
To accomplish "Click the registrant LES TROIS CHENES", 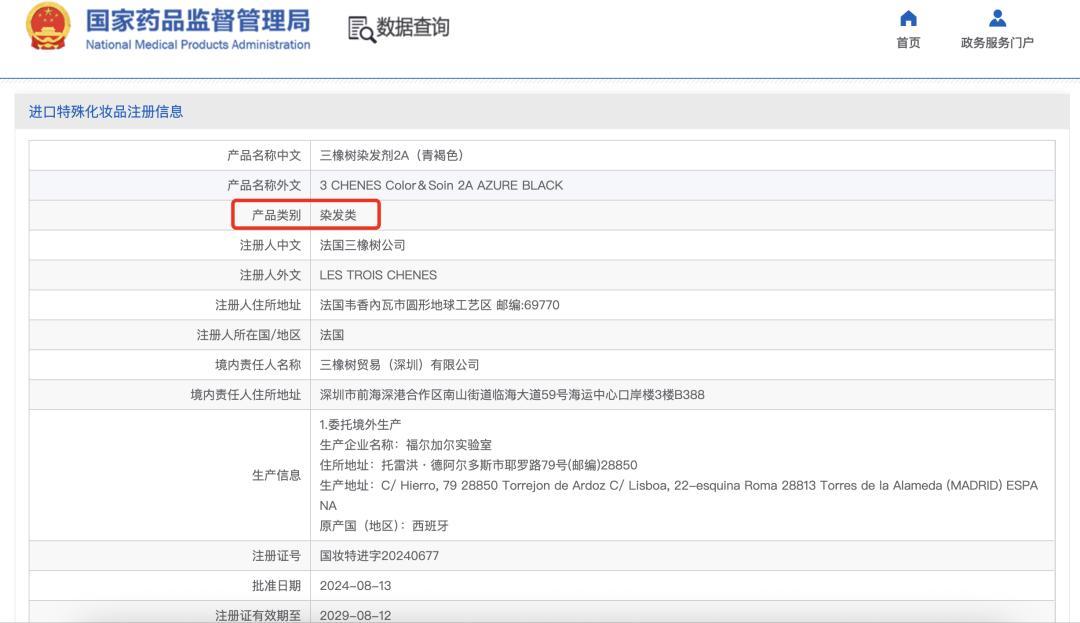I will (x=378, y=275).
